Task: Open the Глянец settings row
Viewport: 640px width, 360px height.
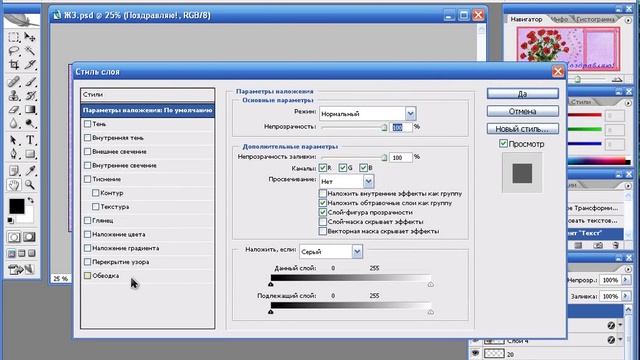Action: pos(147,220)
